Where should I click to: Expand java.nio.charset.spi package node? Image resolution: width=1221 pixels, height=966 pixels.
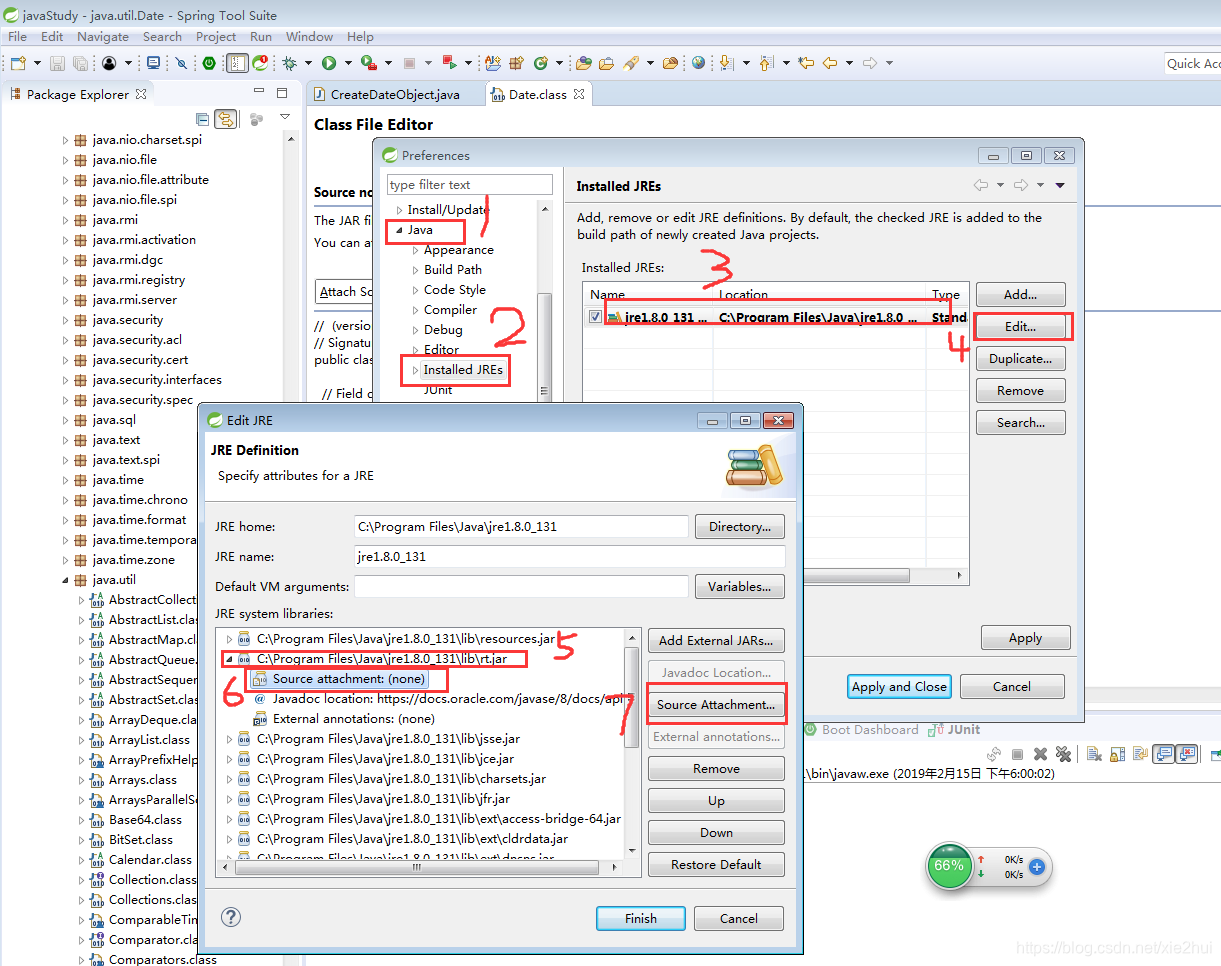point(66,140)
